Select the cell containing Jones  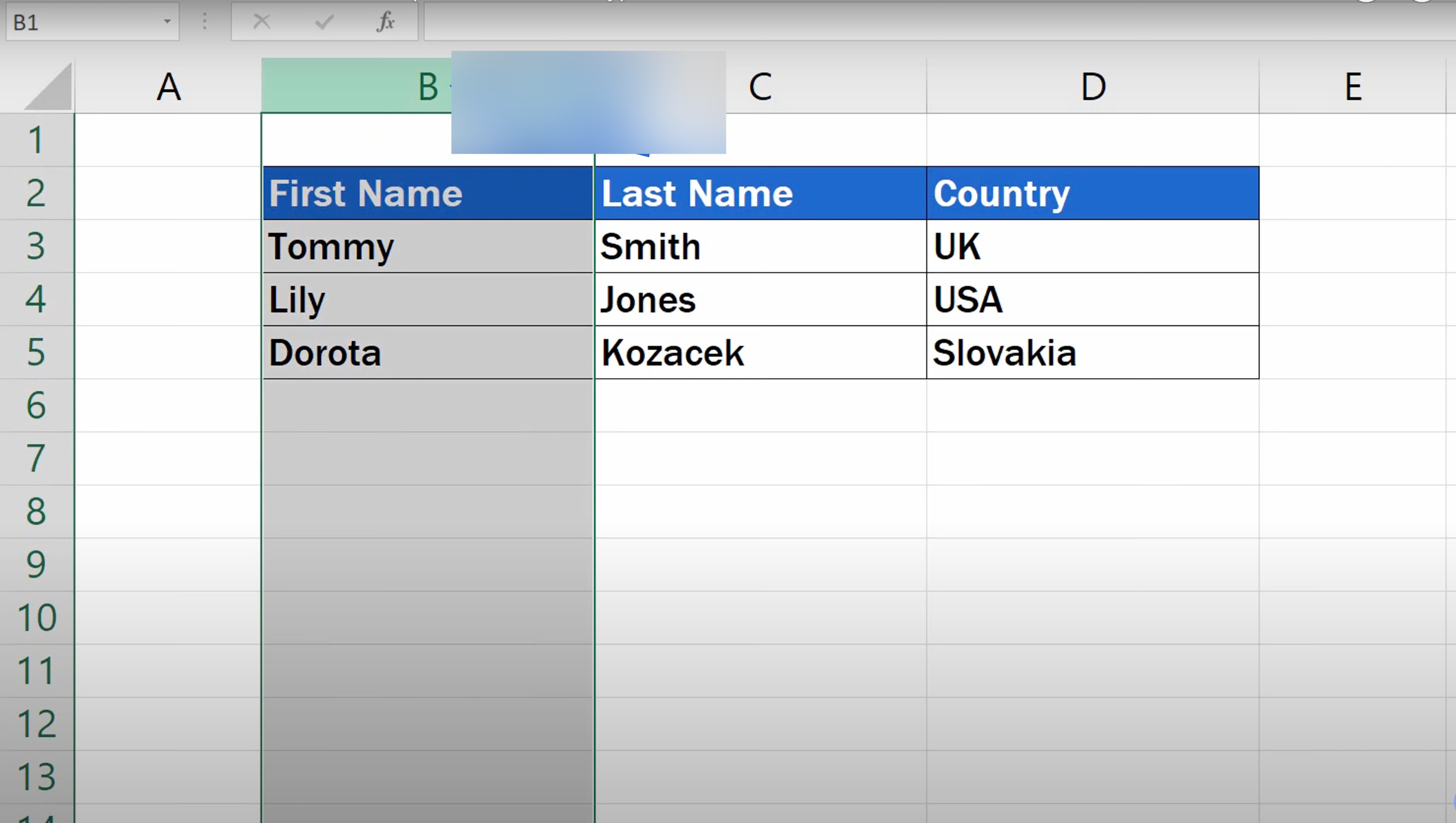[x=760, y=300]
